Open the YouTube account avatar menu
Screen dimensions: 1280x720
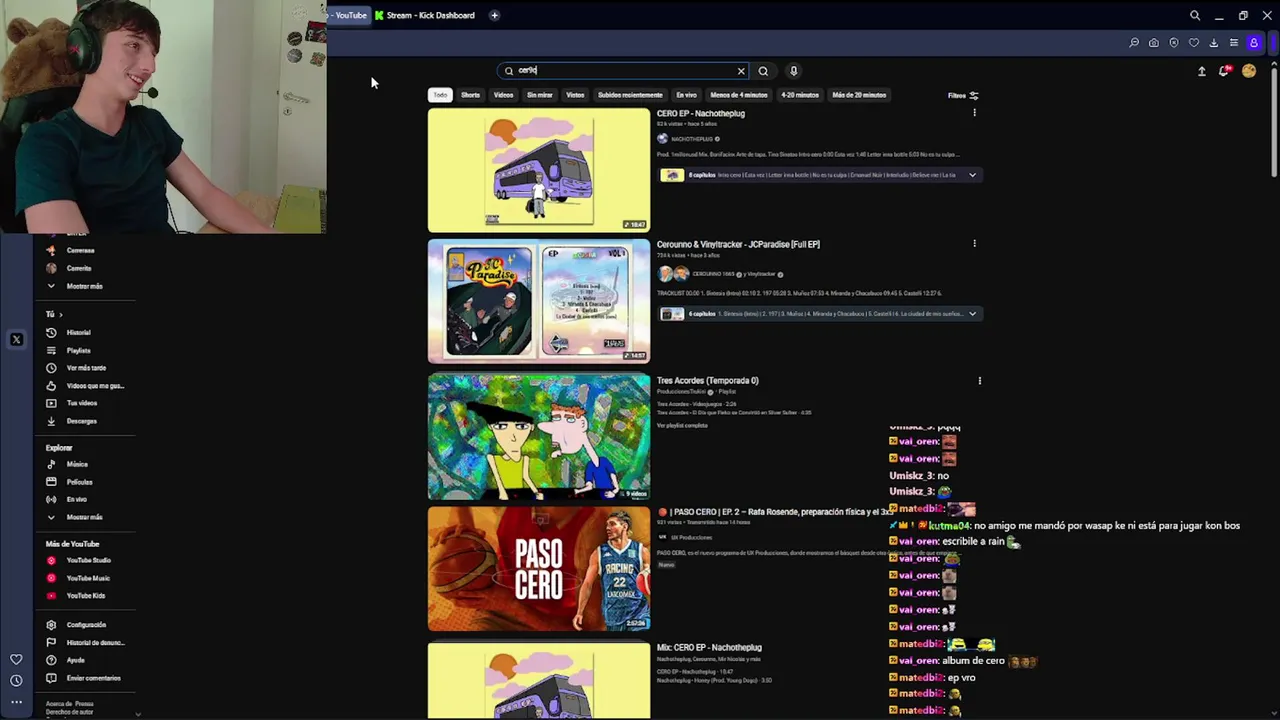[x=1249, y=71]
